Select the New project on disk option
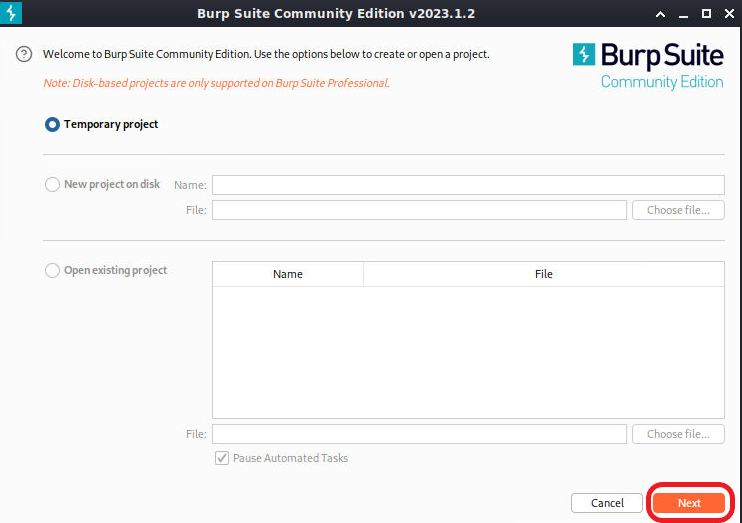 (x=52, y=184)
